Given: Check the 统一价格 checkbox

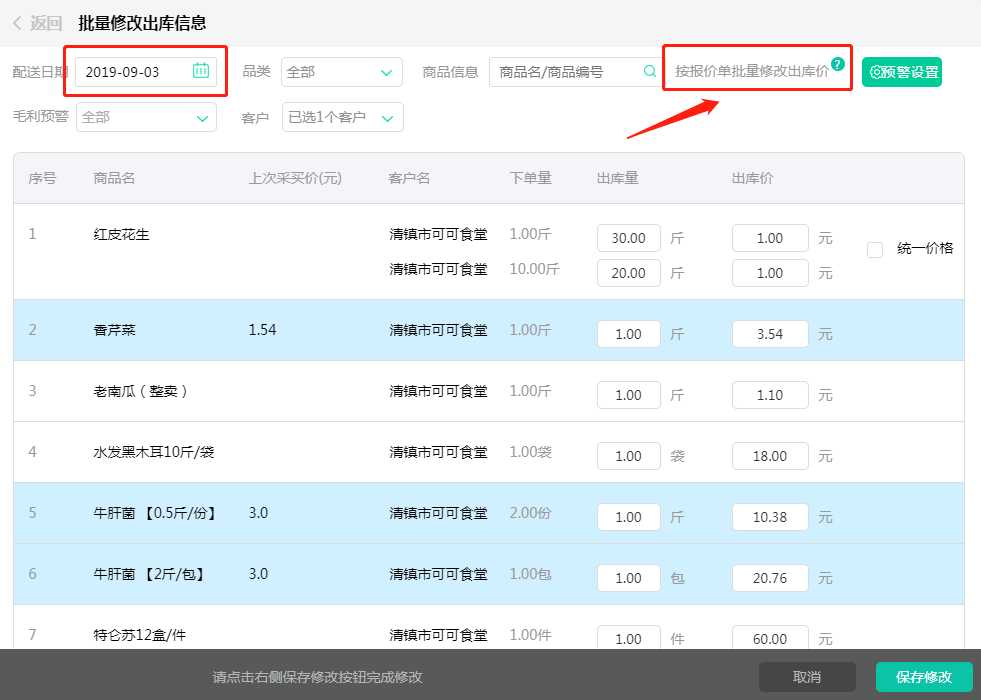Looking at the screenshot, I should [x=875, y=249].
